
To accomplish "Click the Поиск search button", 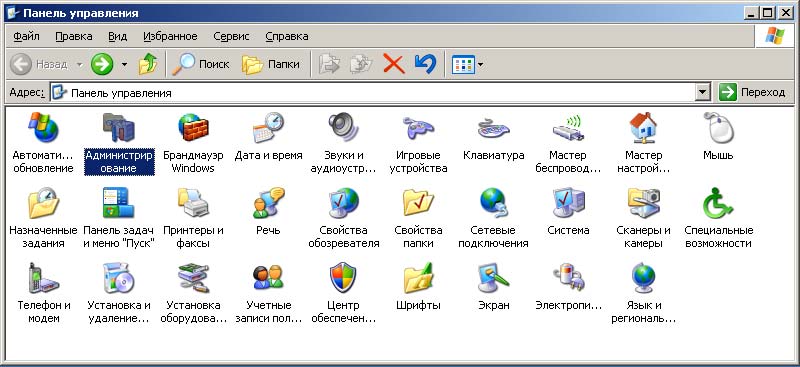I will (x=201, y=64).
